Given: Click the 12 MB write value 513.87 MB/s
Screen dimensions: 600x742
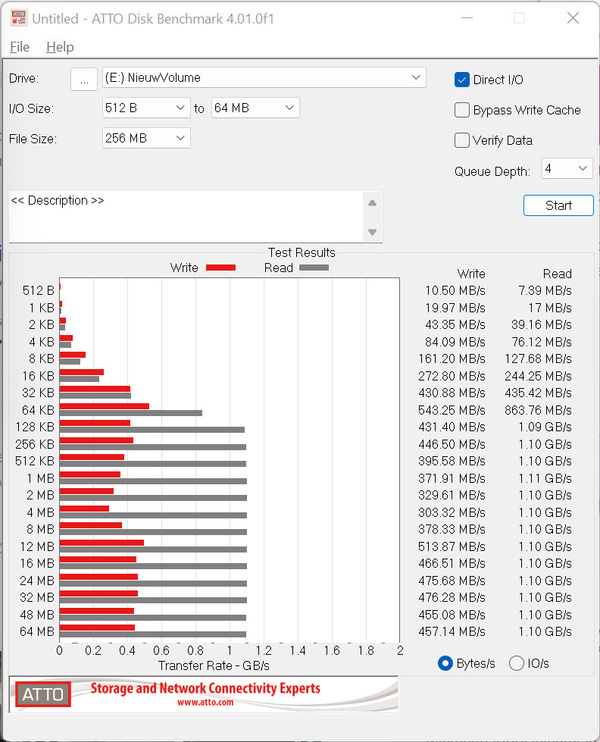Looking at the screenshot, I should [451, 547].
